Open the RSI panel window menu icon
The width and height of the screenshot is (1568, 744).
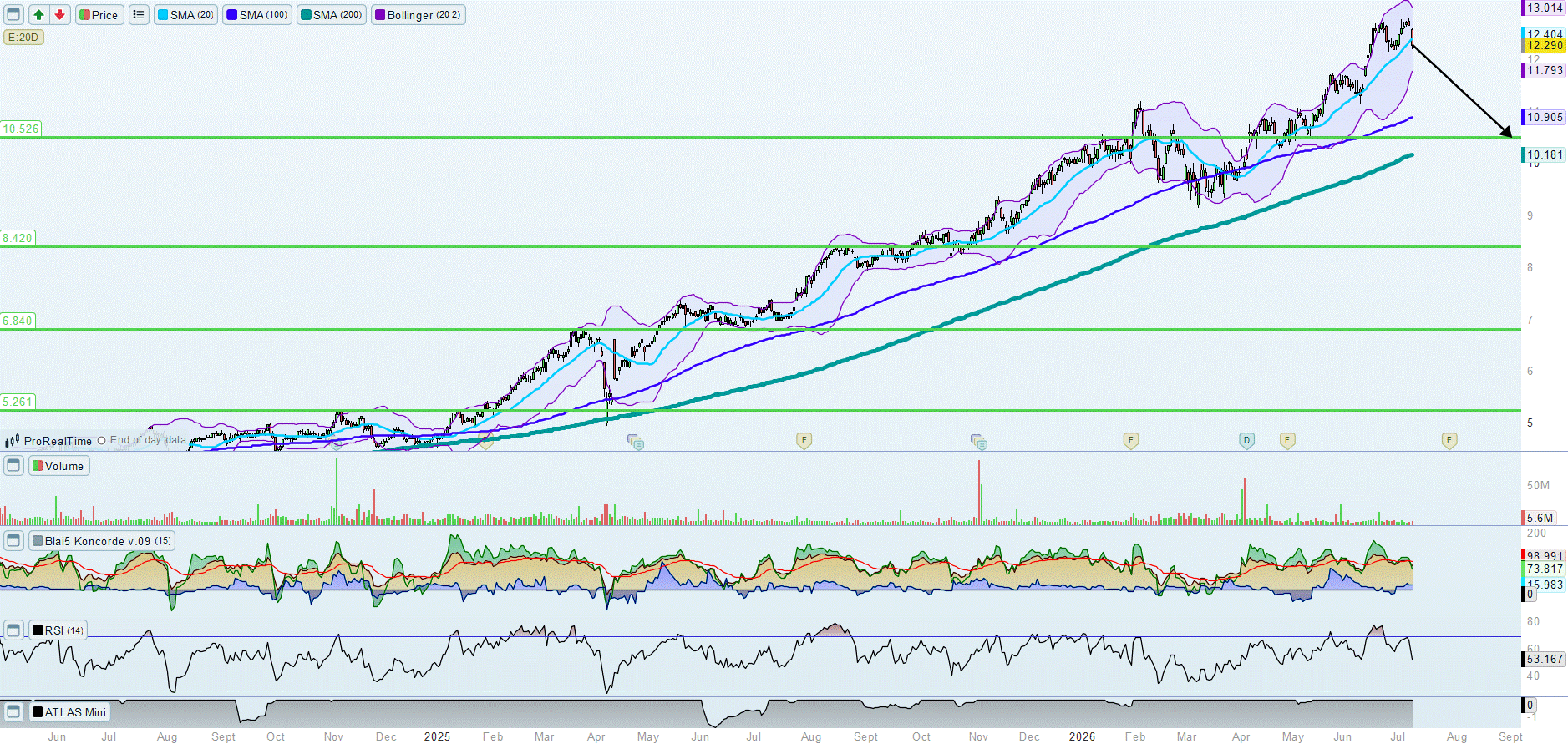[13, 630]
